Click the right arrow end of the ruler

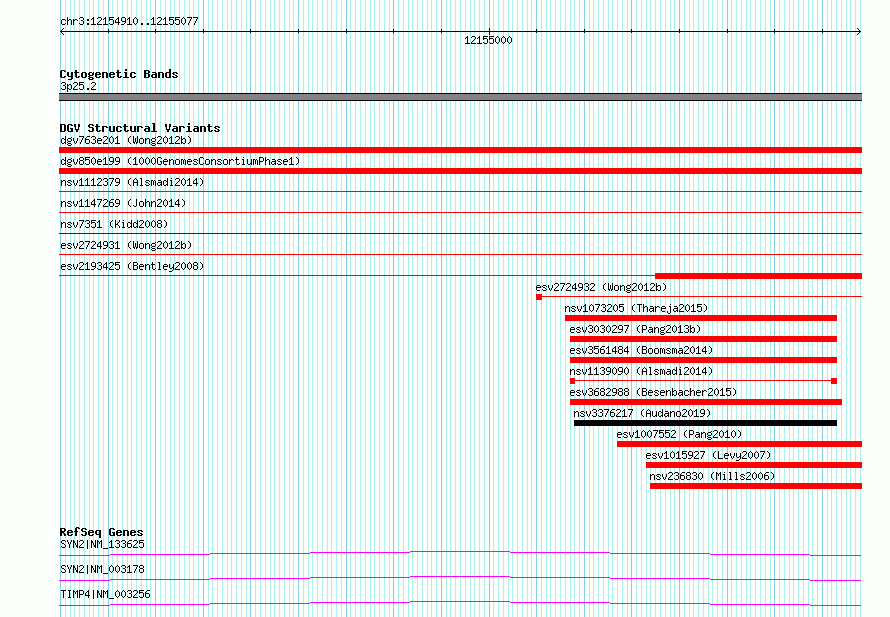click(x=859, y=32)
